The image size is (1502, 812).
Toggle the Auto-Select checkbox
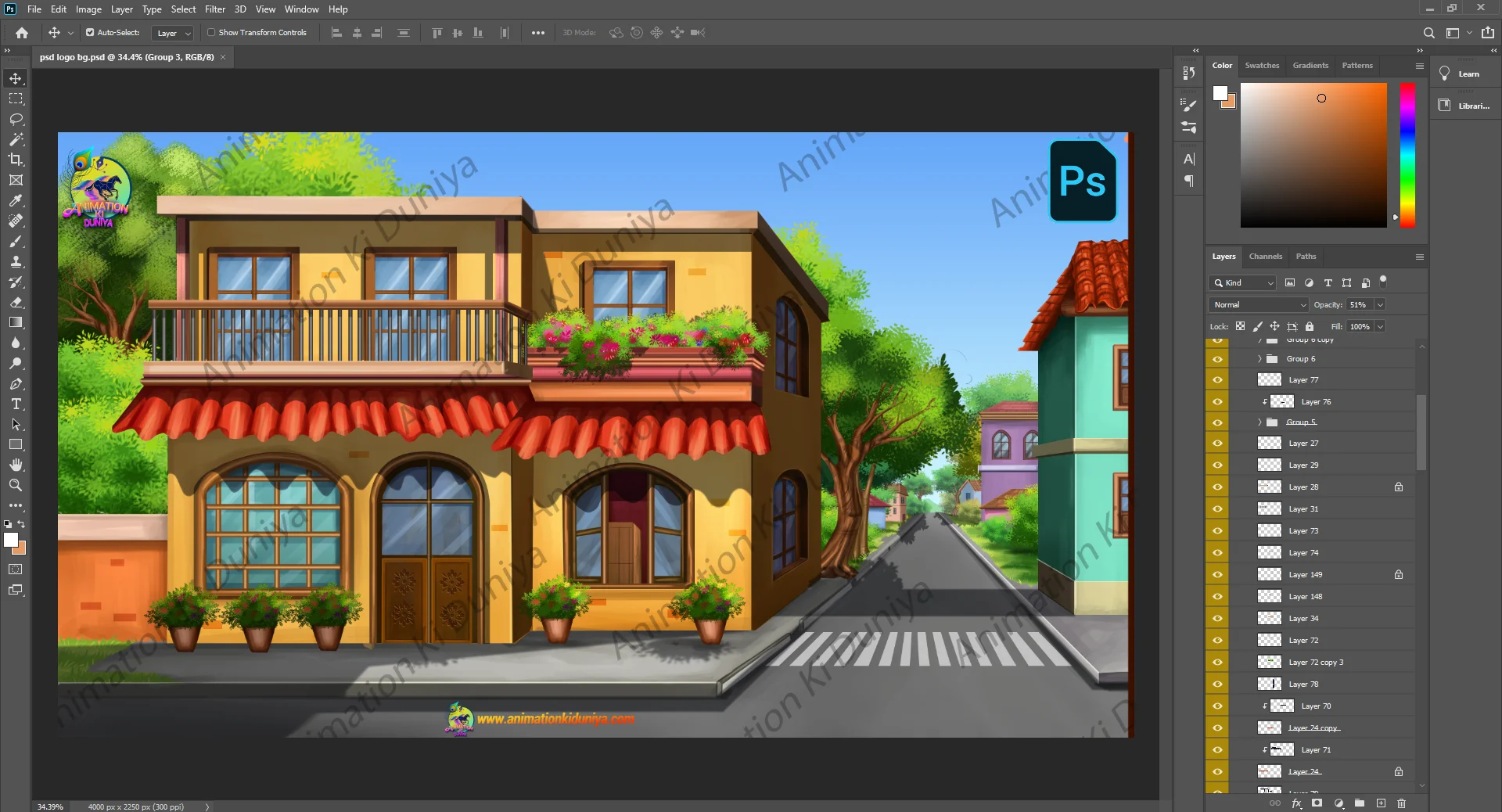point(90,33)
